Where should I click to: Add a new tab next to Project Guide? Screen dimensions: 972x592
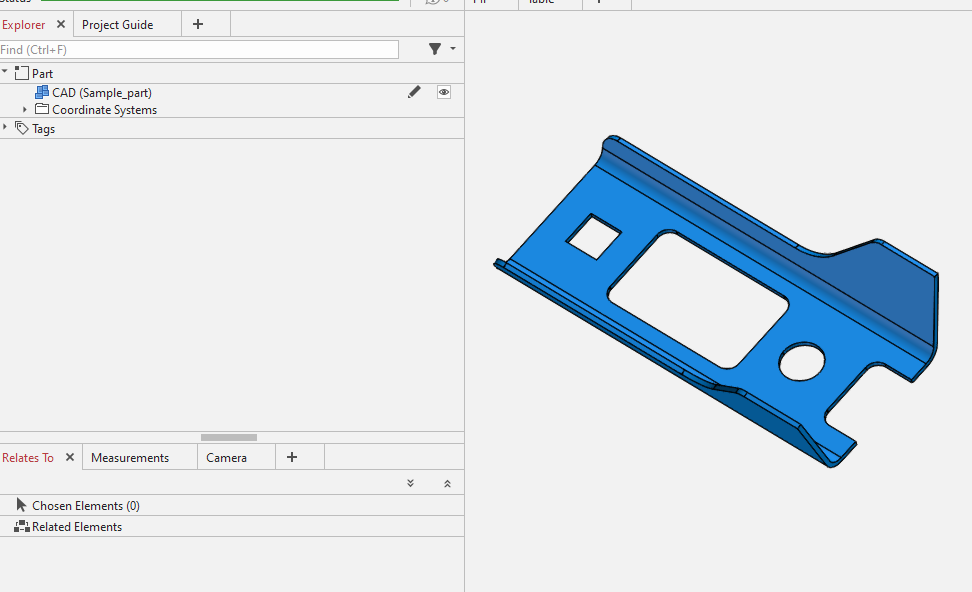198,24
